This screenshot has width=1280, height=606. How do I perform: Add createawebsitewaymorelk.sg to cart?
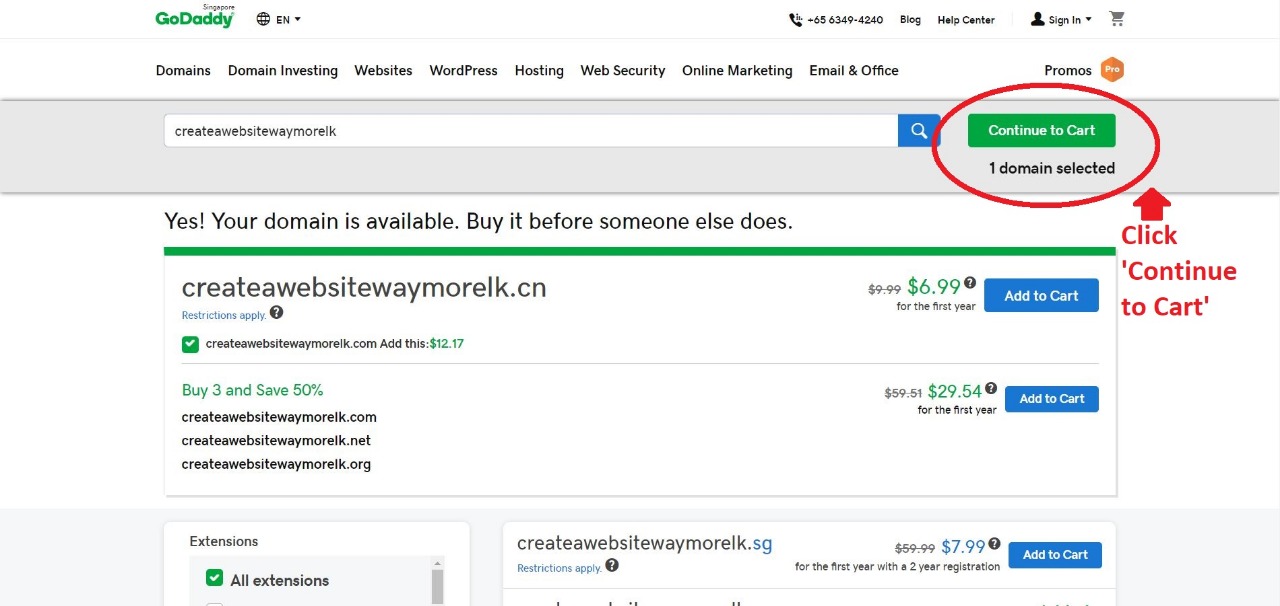click(x=1055, y=555)
